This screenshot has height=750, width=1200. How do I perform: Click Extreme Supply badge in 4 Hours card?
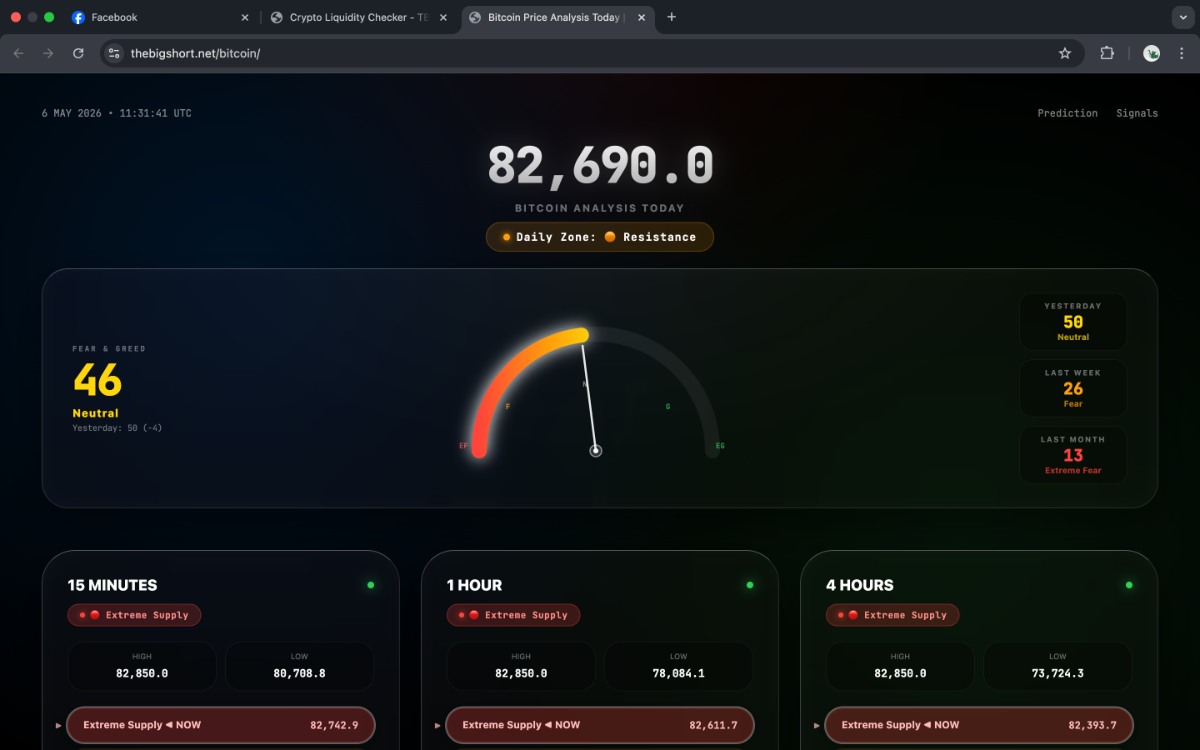tap(892, 615)
